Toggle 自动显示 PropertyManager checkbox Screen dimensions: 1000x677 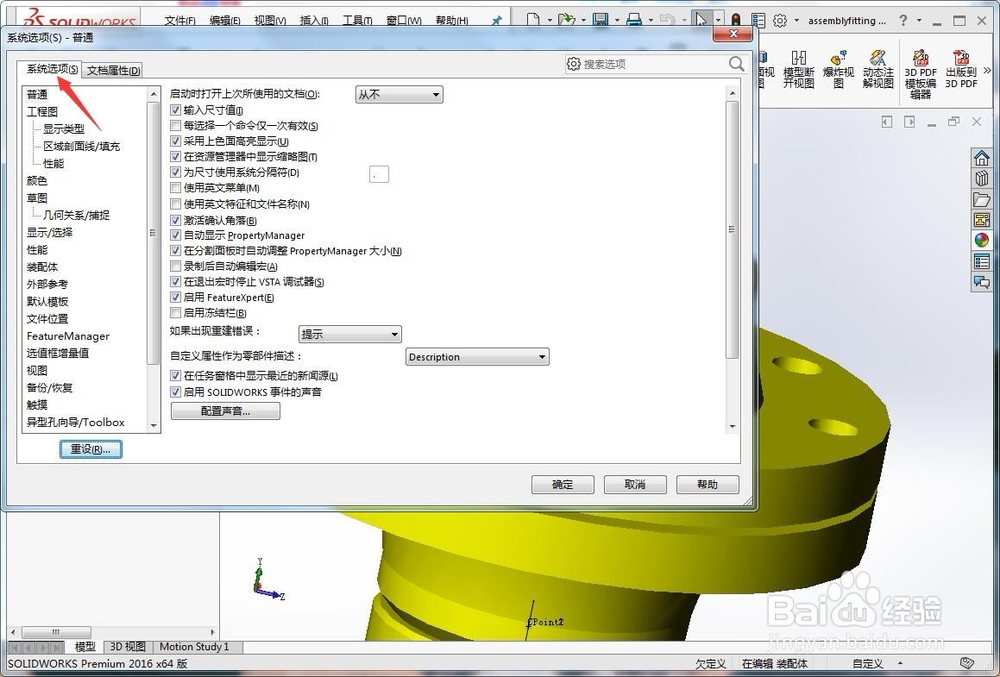pyautogui.click(x=176, y=235)
